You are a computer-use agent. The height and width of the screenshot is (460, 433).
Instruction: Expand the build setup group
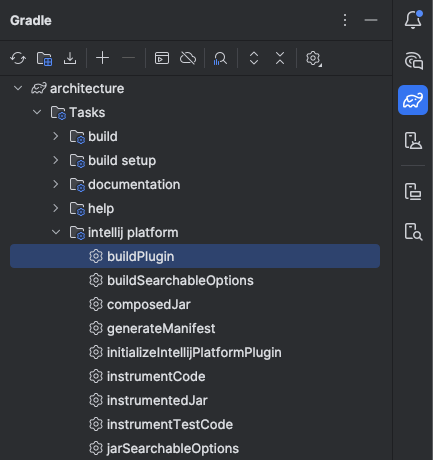coord(56,160)
